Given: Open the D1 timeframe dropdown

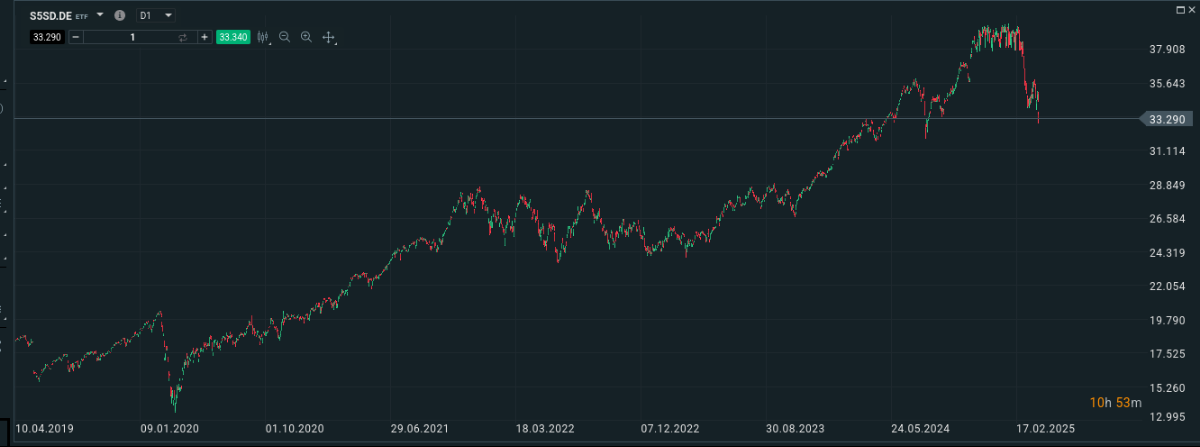Looking at the screenshot, I should (155, 16).
